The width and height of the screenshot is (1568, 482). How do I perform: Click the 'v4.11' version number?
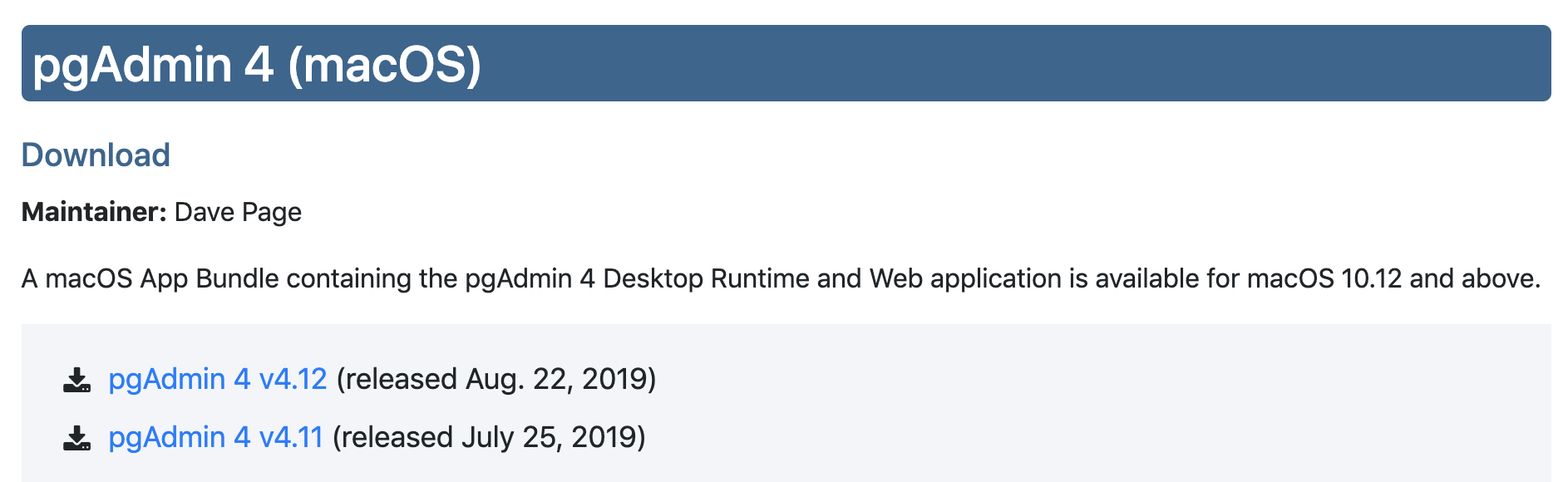[x=290, y=437]
